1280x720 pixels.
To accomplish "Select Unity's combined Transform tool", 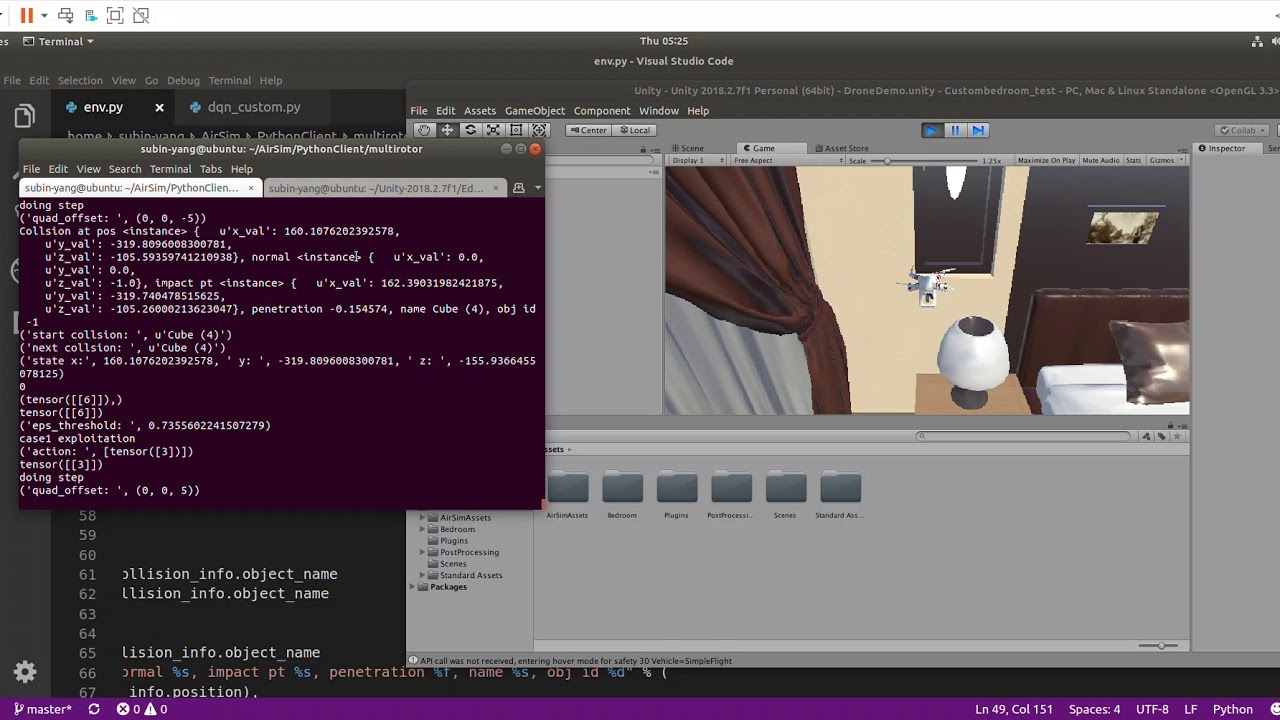I will pos(539,130).
